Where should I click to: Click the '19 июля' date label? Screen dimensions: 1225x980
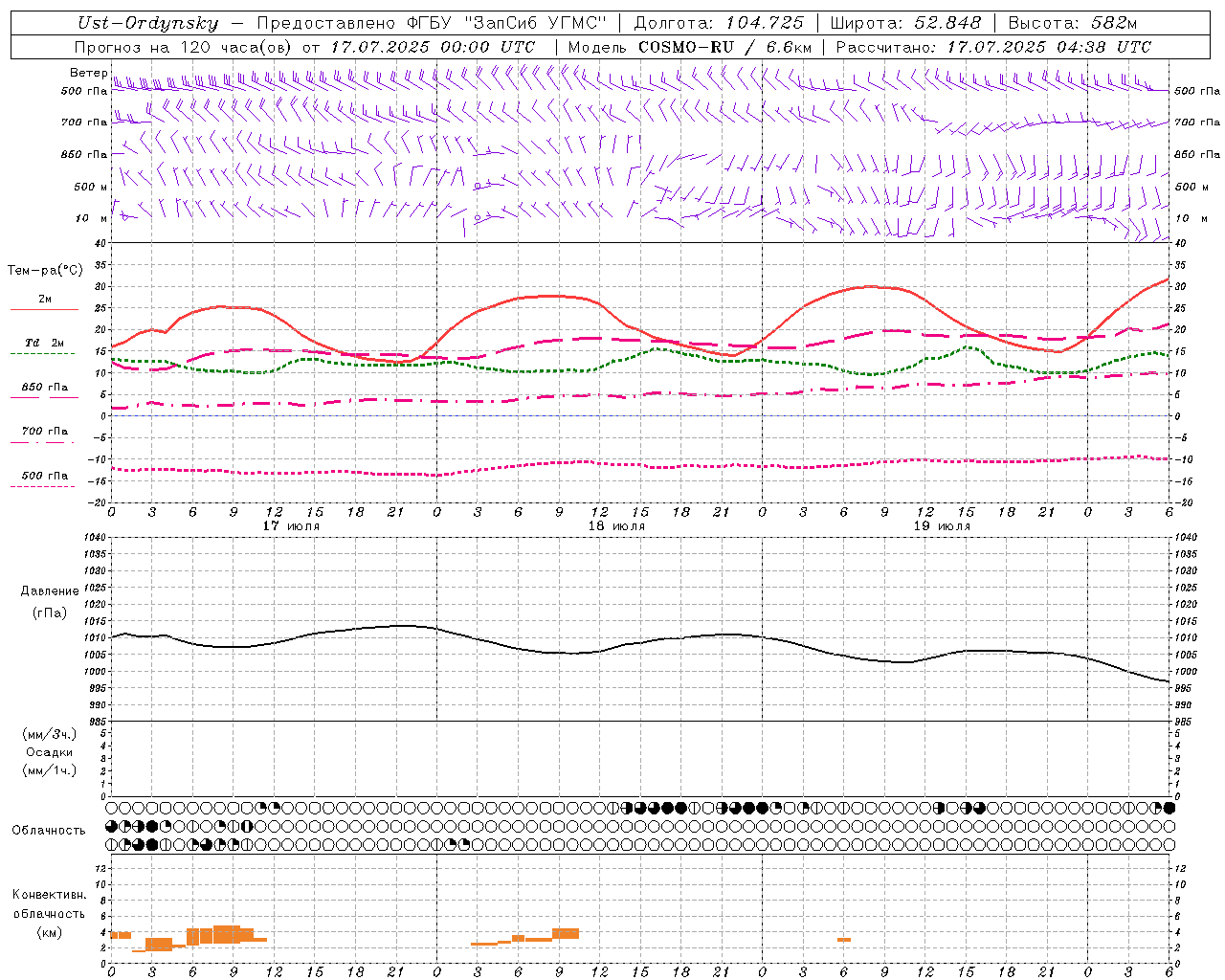coord(943,526)
